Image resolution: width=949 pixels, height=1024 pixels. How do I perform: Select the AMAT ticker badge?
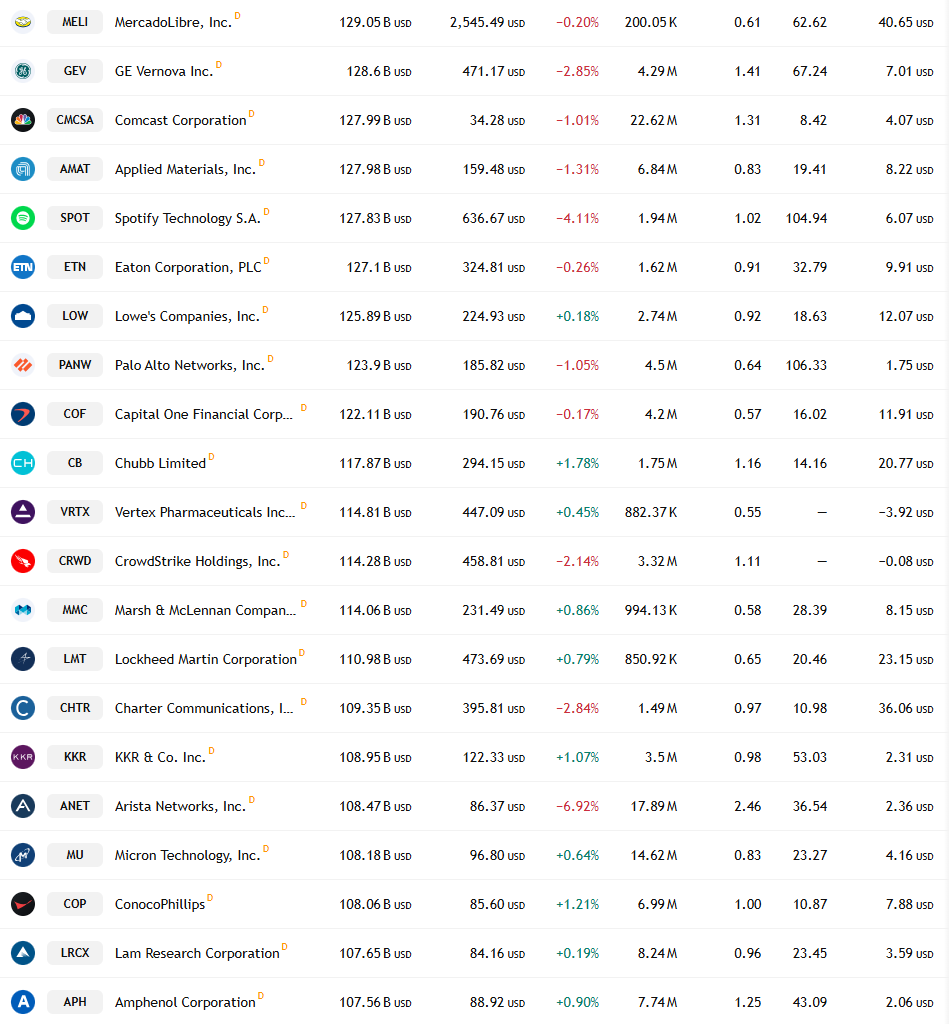(75, 169)
